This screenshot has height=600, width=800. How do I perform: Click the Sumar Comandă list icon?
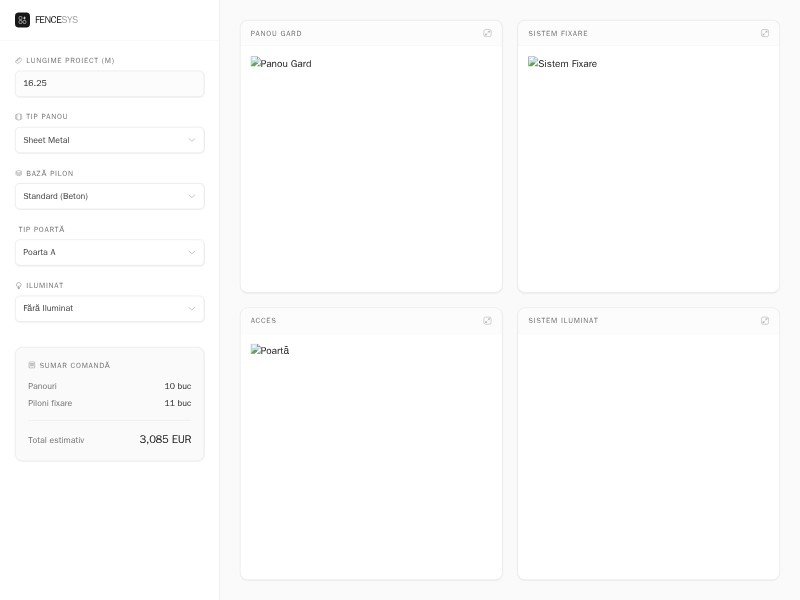click(32, 366)
